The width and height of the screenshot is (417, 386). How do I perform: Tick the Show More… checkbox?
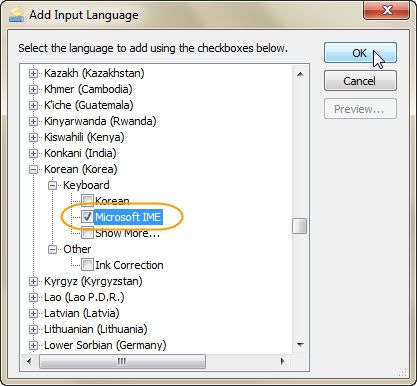(87, 233)
